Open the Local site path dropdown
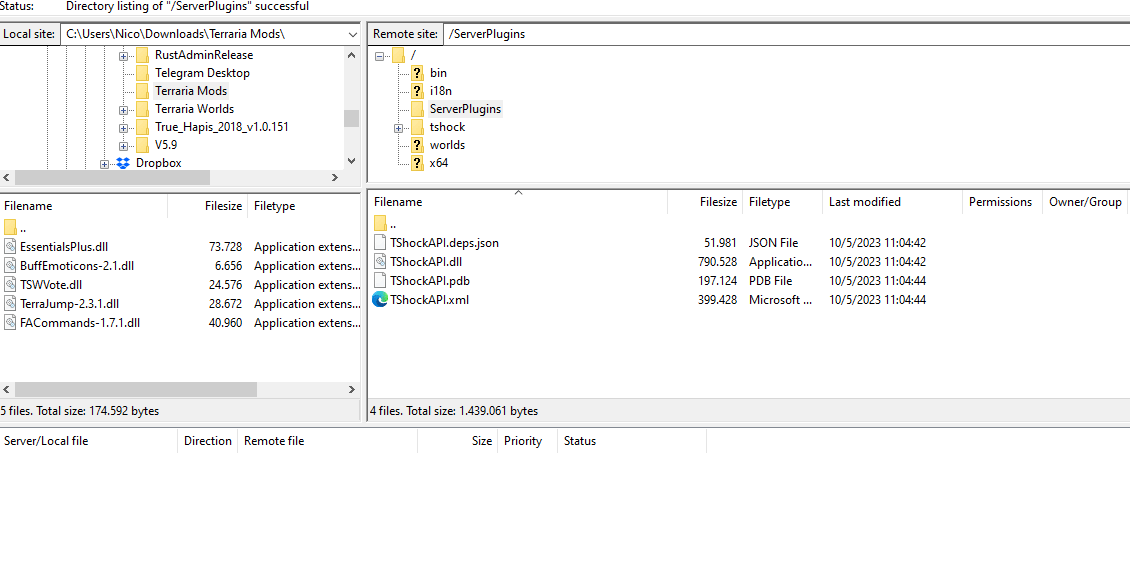This screenshot has width=1130, height=582. (x=352, y=34)
